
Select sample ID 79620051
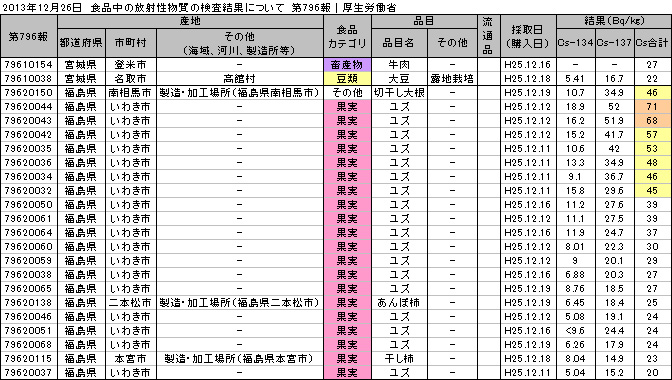pos(28,331)
